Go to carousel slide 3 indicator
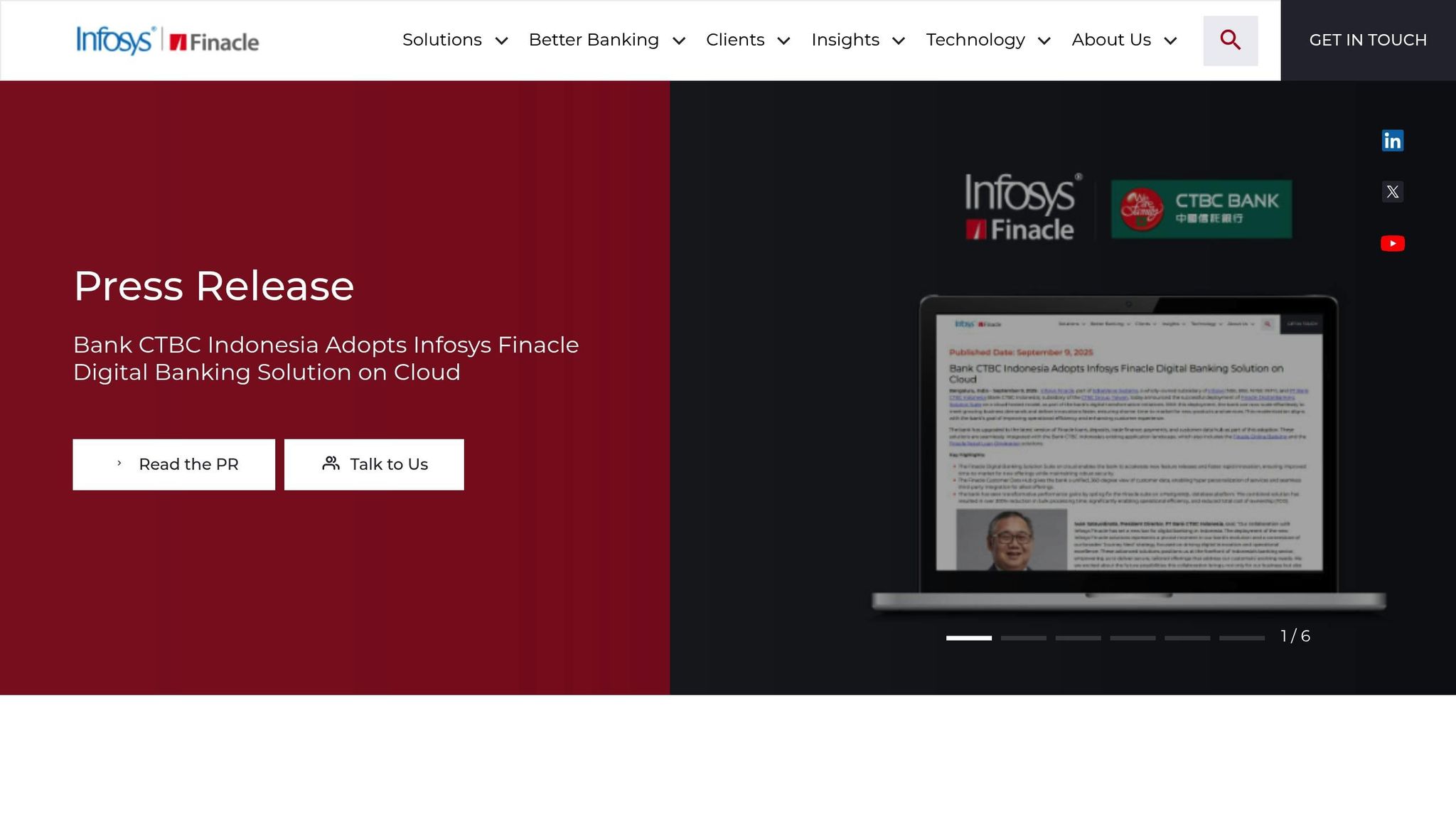The width and height of the screenshot is (1456, 819). coord(1078,638)
